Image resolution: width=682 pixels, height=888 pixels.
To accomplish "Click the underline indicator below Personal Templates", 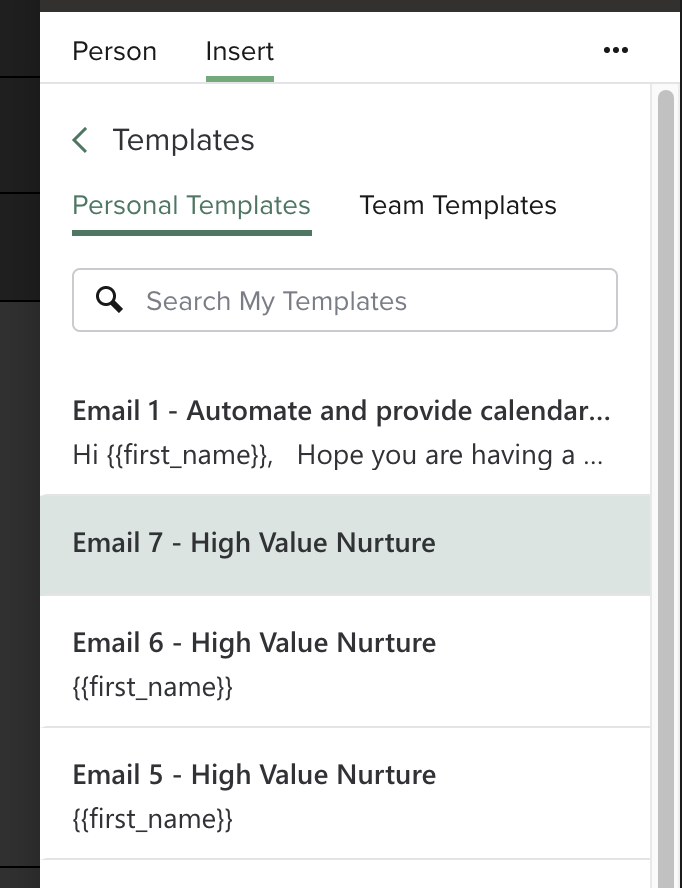I will click(x=191, y=232).
